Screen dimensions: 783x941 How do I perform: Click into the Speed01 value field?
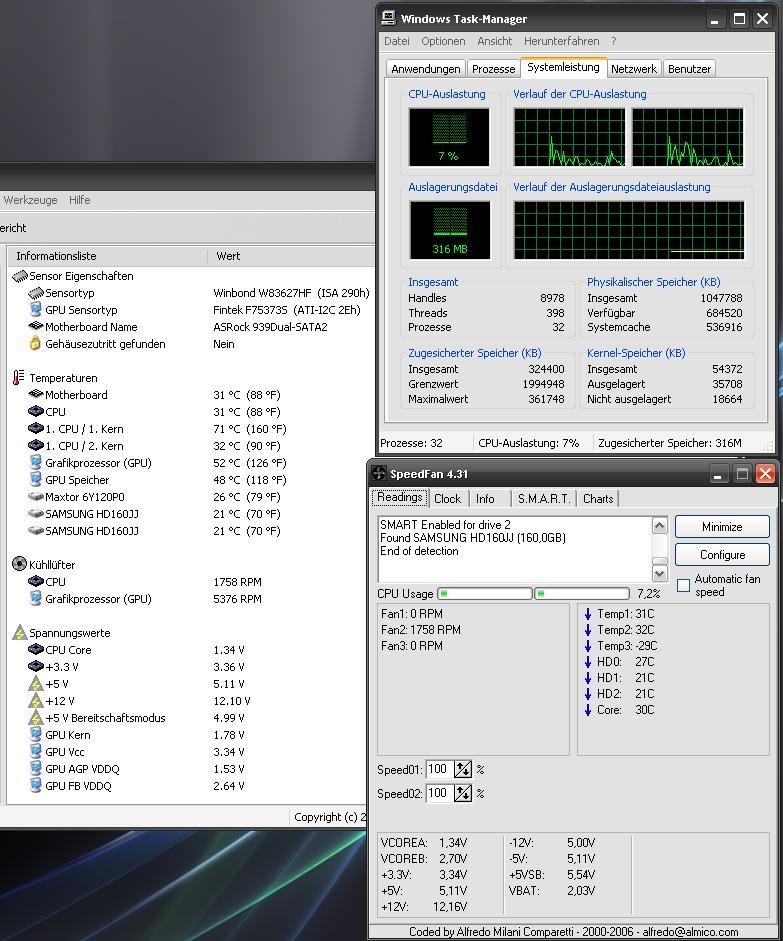point(440,769)
